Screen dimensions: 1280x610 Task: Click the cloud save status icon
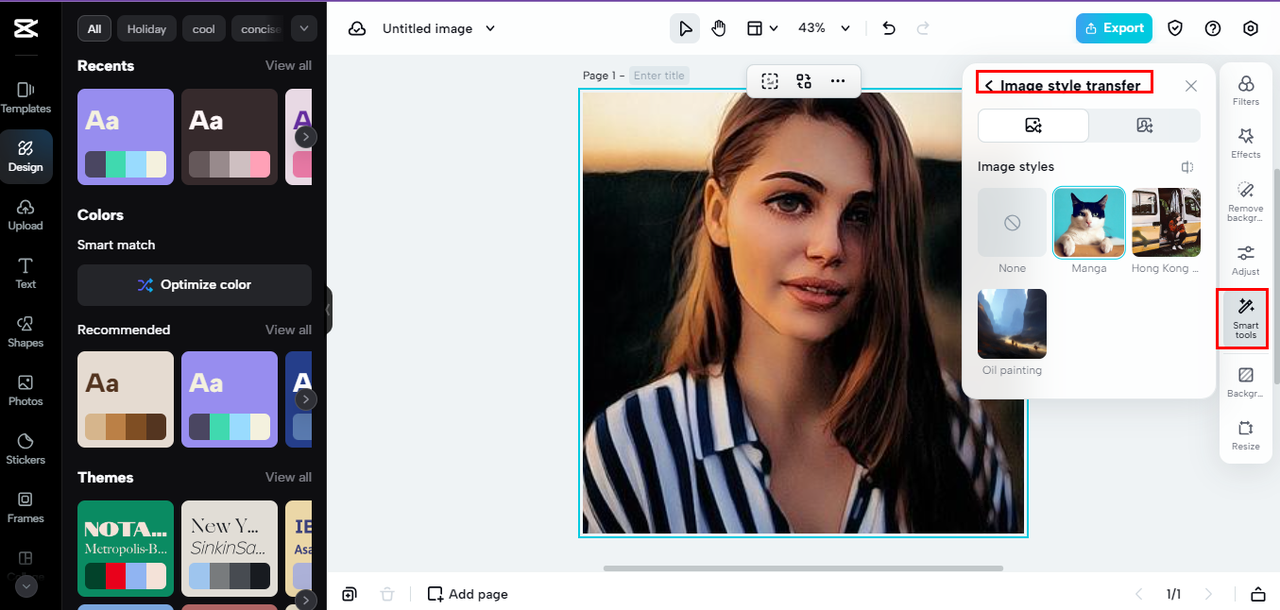357,29
